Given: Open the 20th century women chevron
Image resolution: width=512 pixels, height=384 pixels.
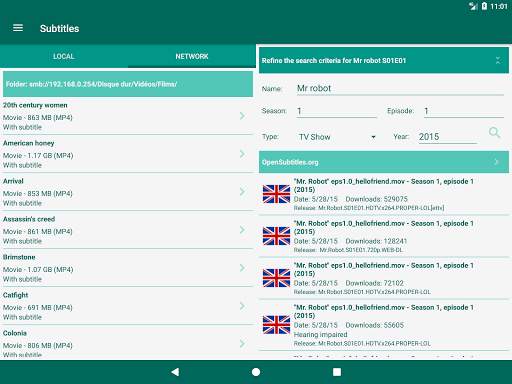Looking at the screenshot, I should pos(242,116).
